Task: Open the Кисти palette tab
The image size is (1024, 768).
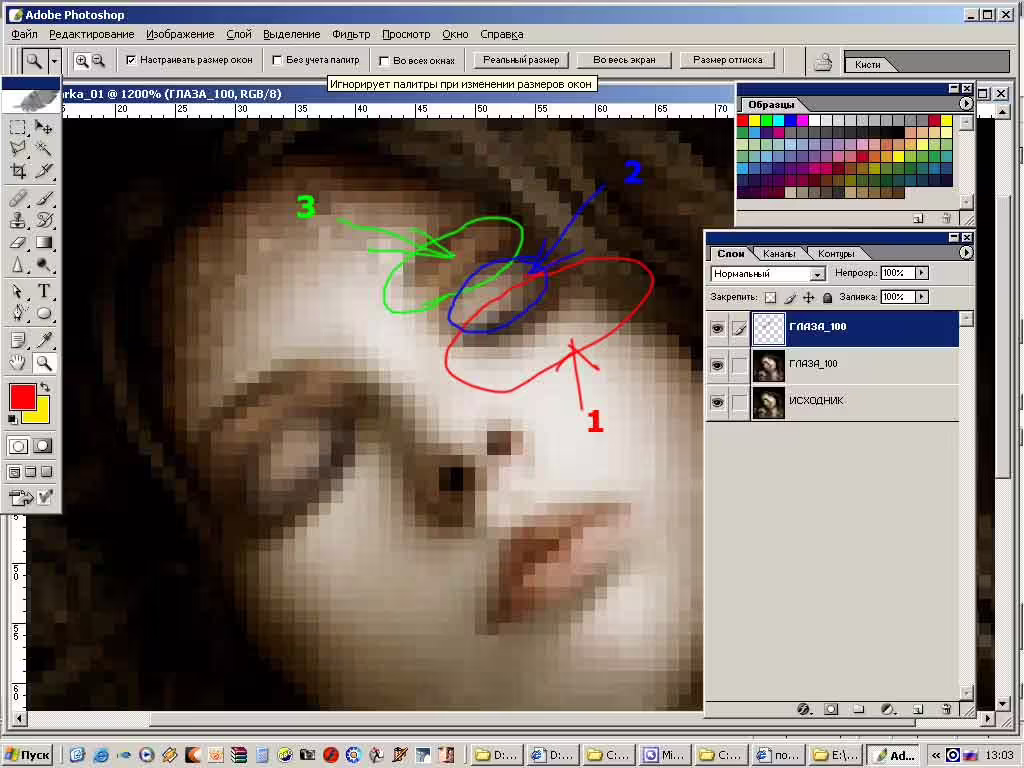Action: tap(868, 64)
